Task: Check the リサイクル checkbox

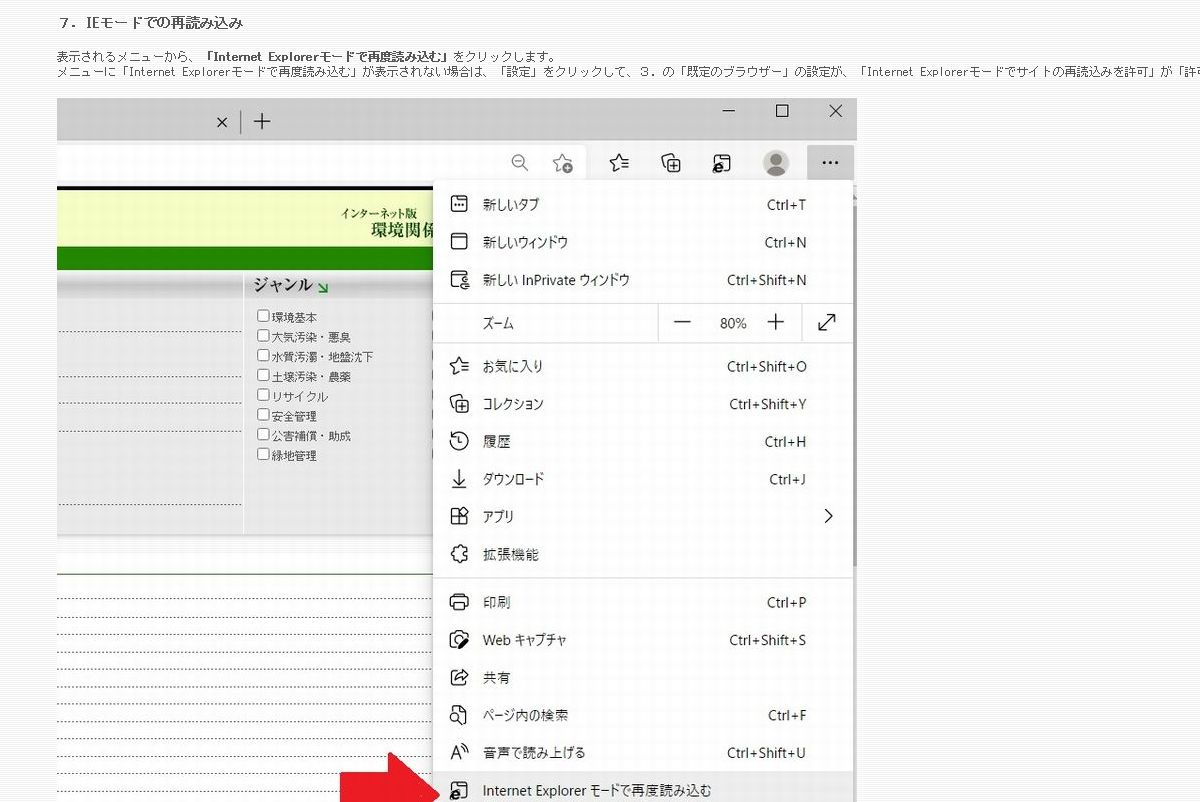Action: (x=263, y=395)
